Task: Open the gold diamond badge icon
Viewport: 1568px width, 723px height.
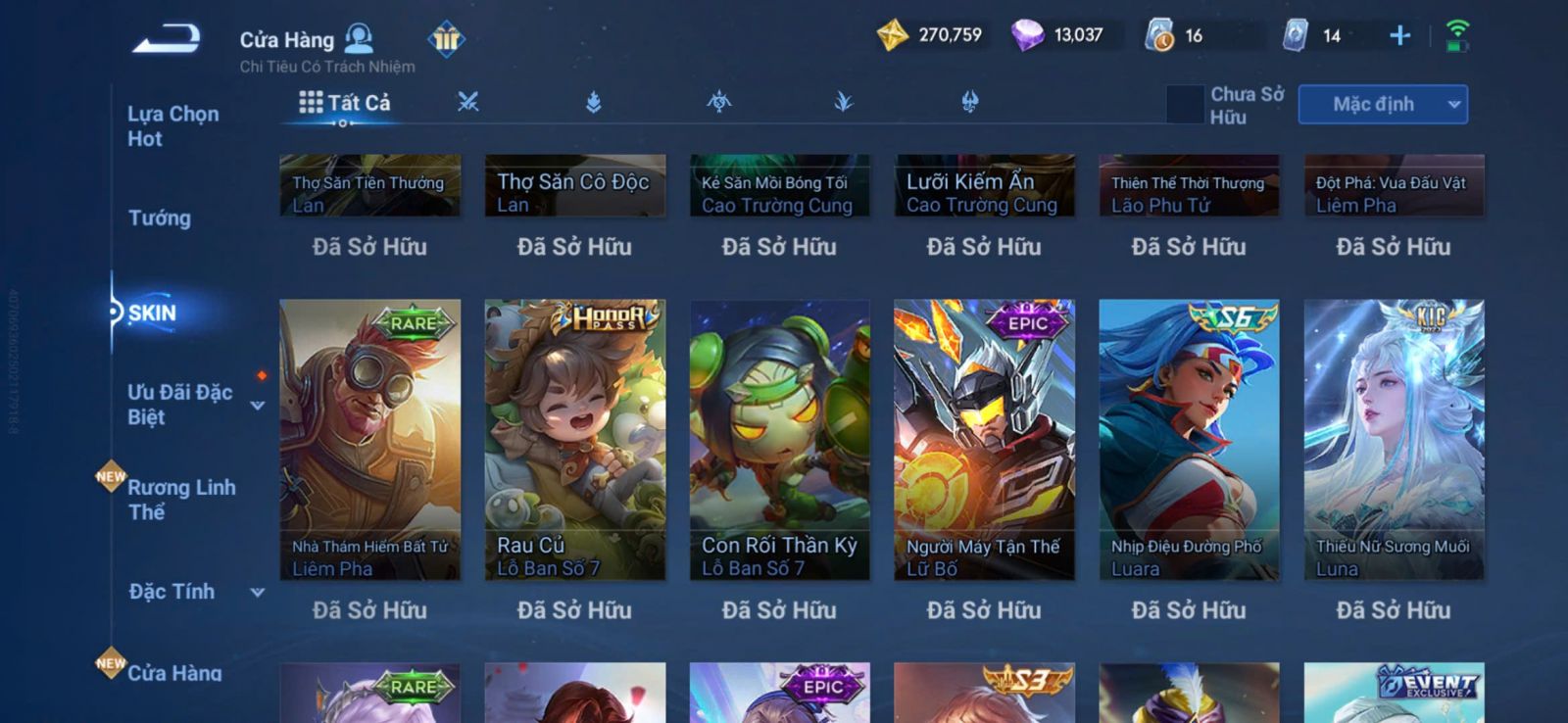Action: click(x=446, y=39)
